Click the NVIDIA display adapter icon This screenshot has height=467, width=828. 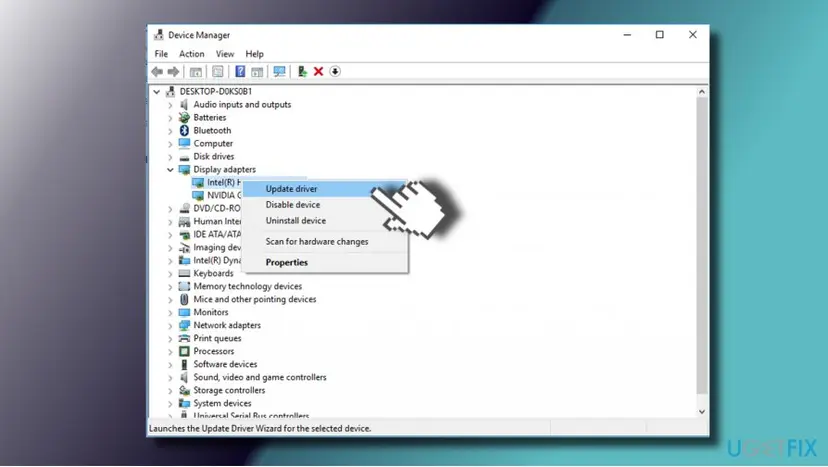point(198,195)
